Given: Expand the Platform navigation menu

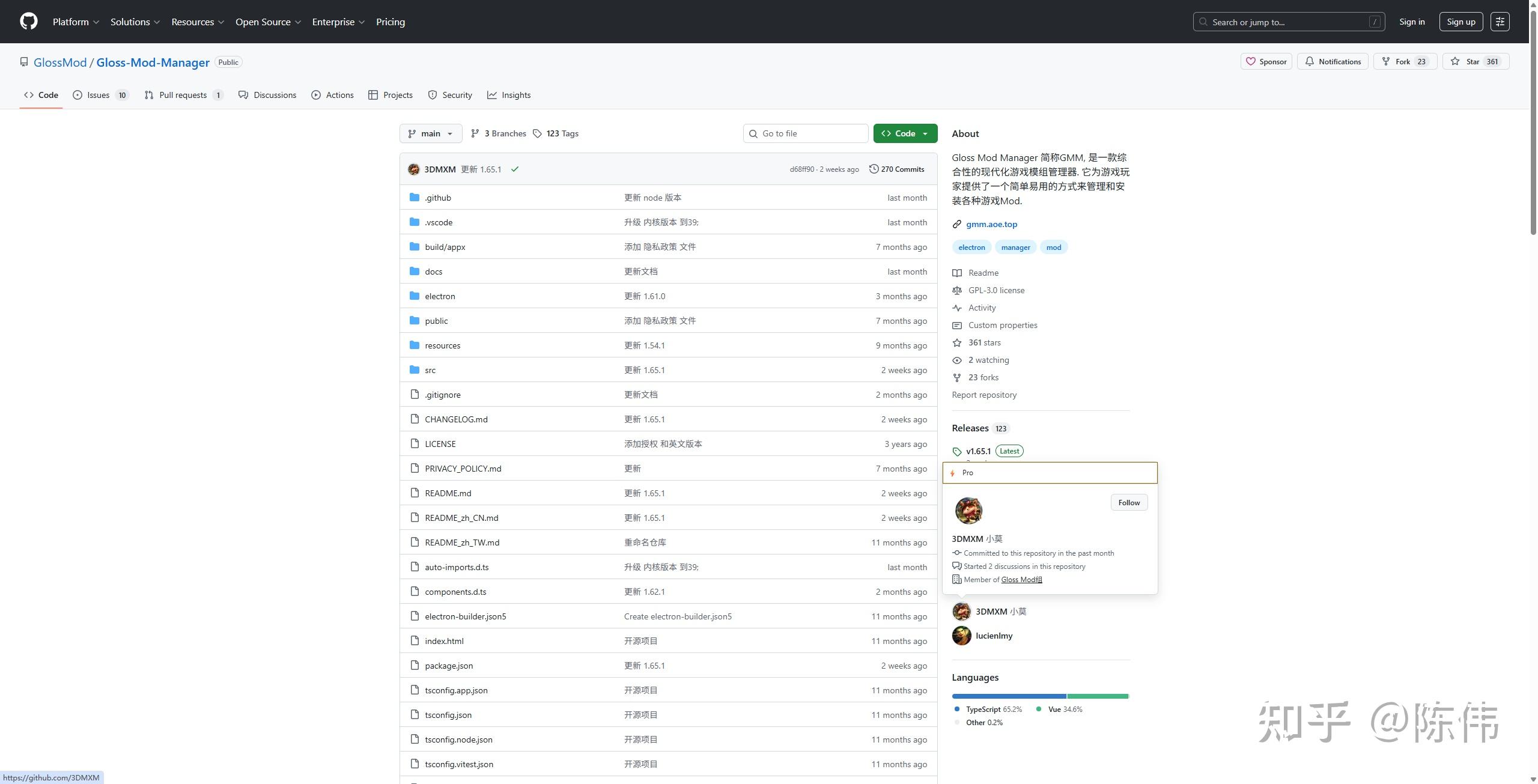Looking at the screenshot, I should (x=76, y=22).
